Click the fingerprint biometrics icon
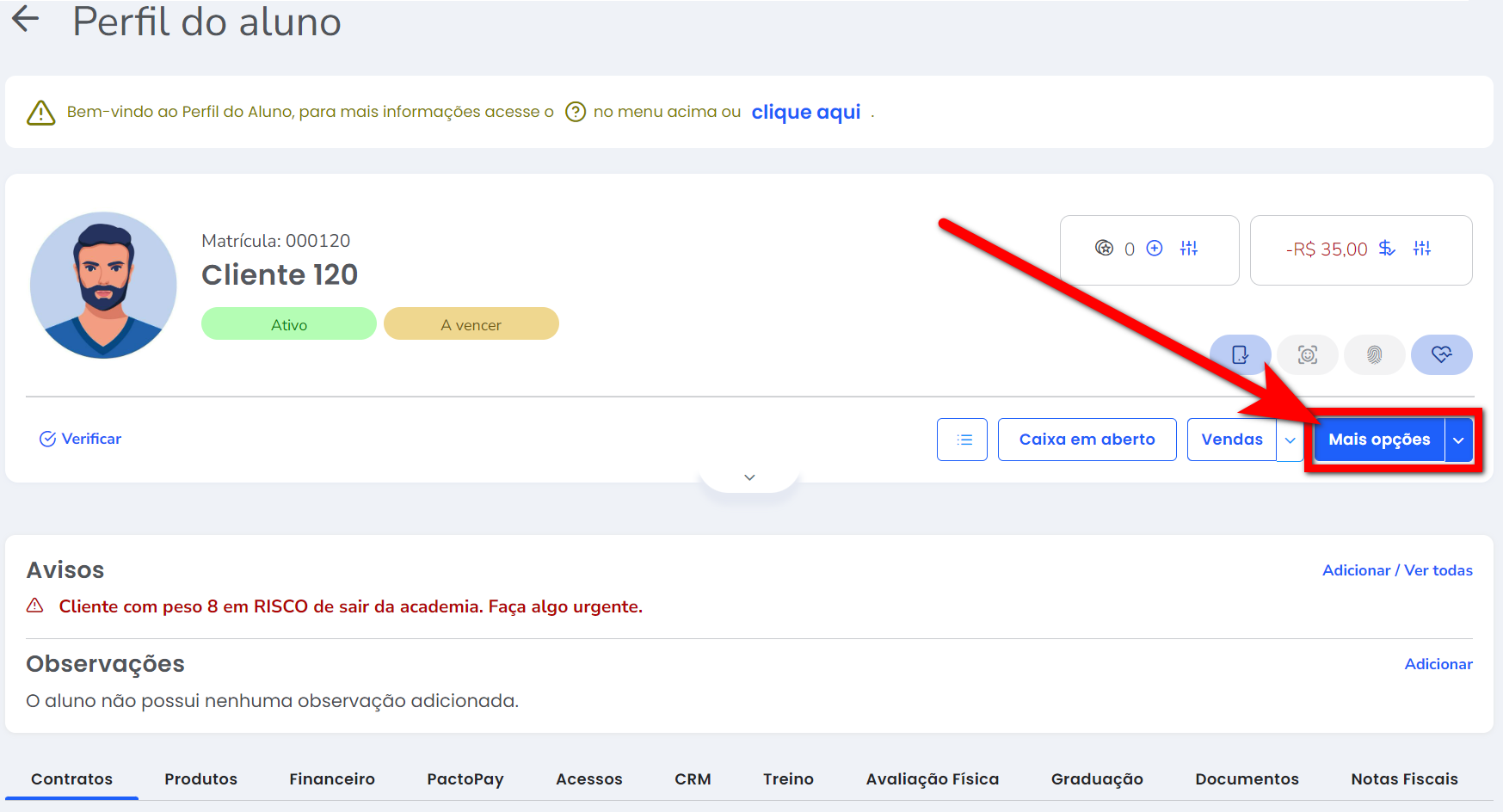This screenshot has width=1503, height=812. pyautogui.click(x=1374, y=354)
